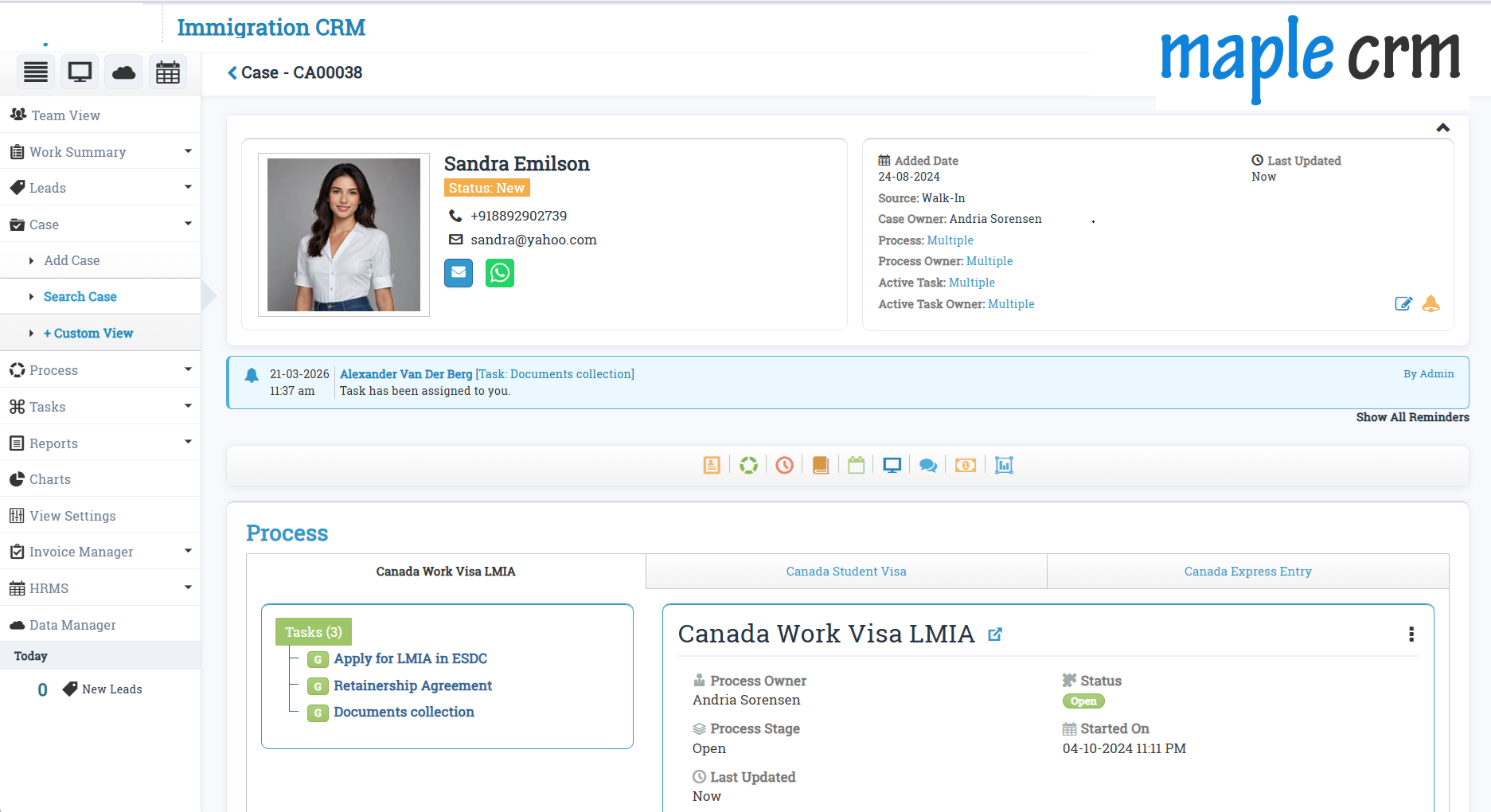Expand the Reports sidebar menu
Image resolution: width=1491 pixels, height=812 pixels.
click(x=100, y=443)
